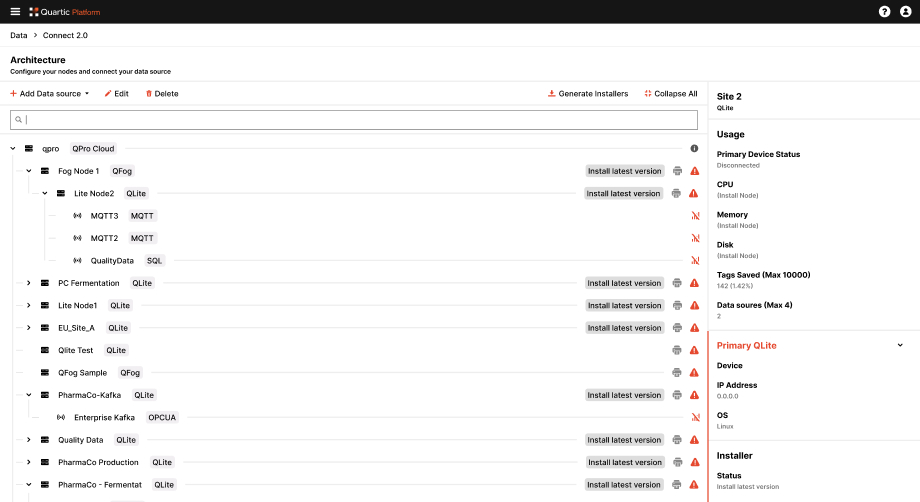The image size is (920, 502).
Task: Install latest version for Quality Data
Action: (x=624, y=440)
